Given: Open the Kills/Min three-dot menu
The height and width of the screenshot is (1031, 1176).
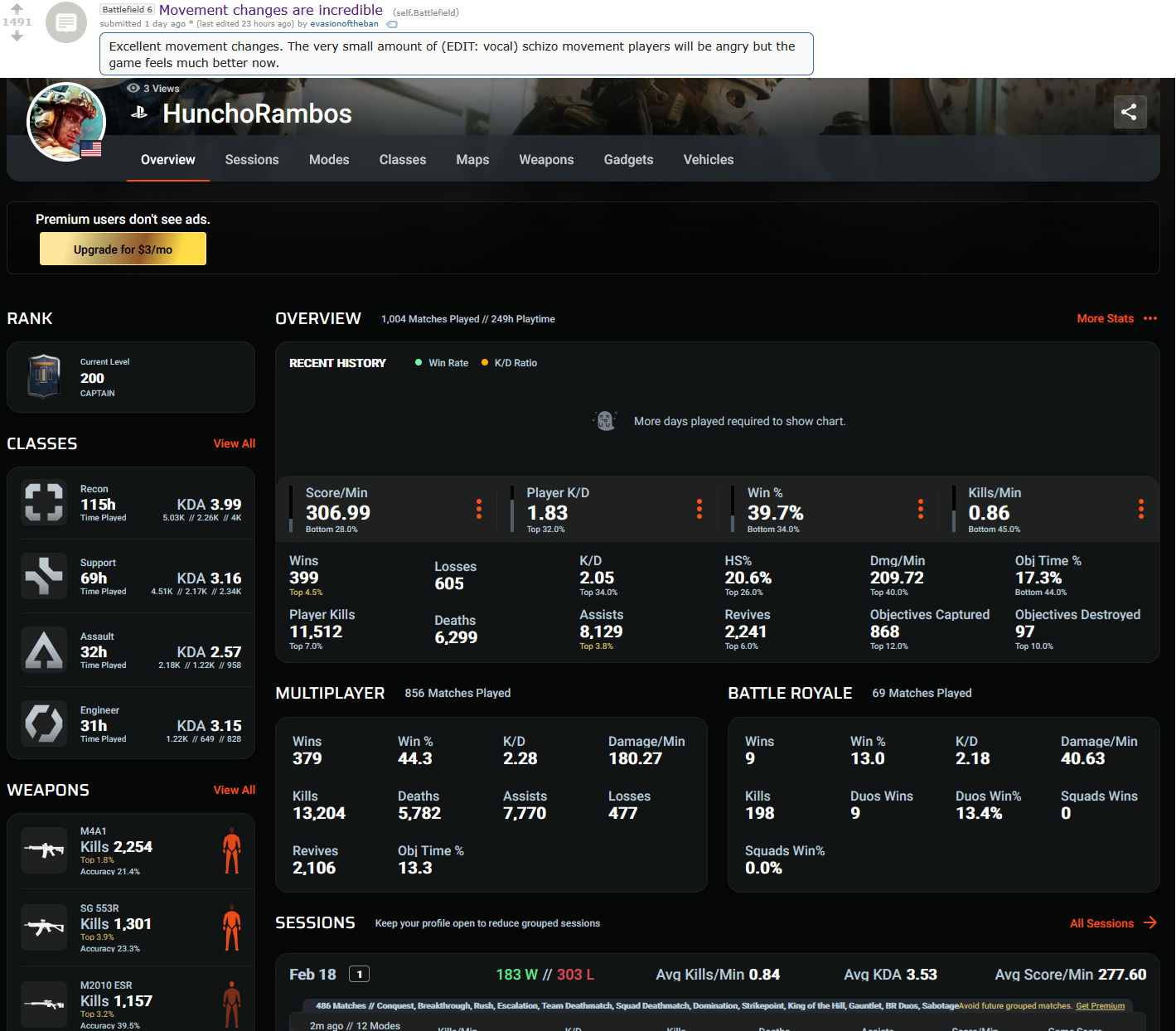Looking at the screenshot, I should pyautogui.click(x=1141, y=509).
